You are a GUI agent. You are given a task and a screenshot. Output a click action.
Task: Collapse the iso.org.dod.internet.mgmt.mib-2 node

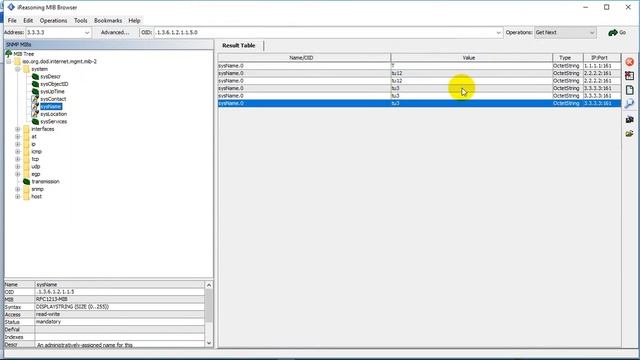(9, 61)
